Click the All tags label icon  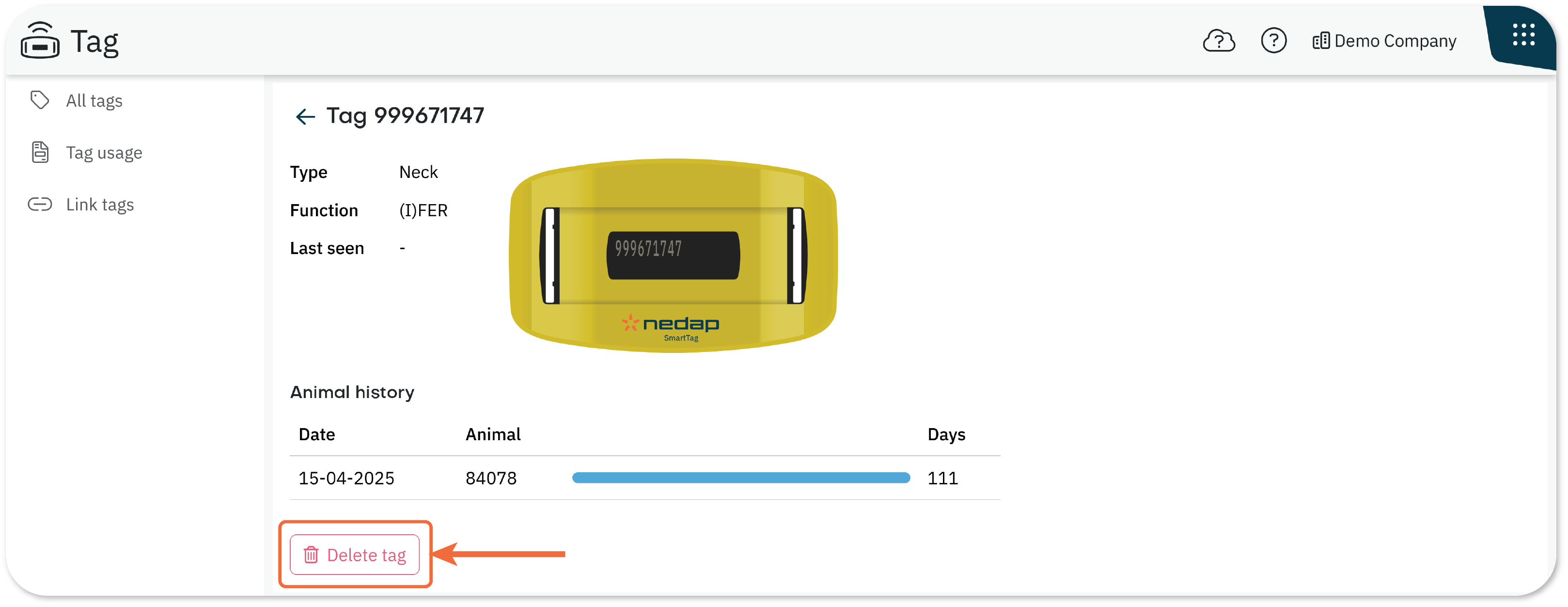tap(40, 100)
